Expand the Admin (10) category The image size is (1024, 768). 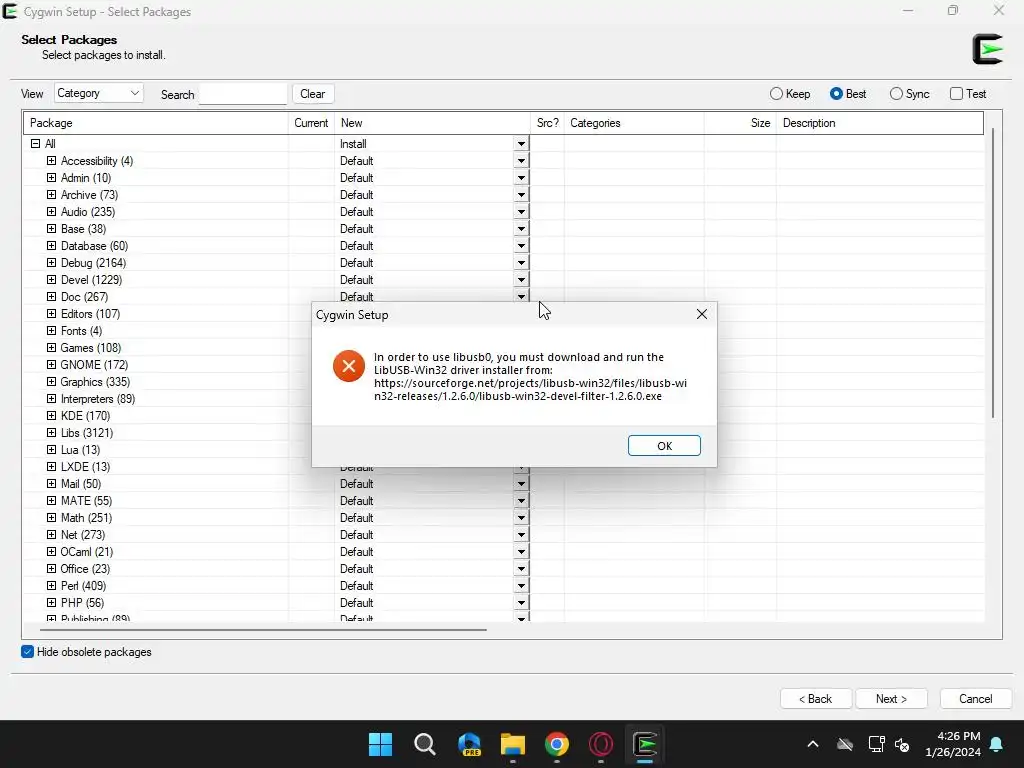52,178
